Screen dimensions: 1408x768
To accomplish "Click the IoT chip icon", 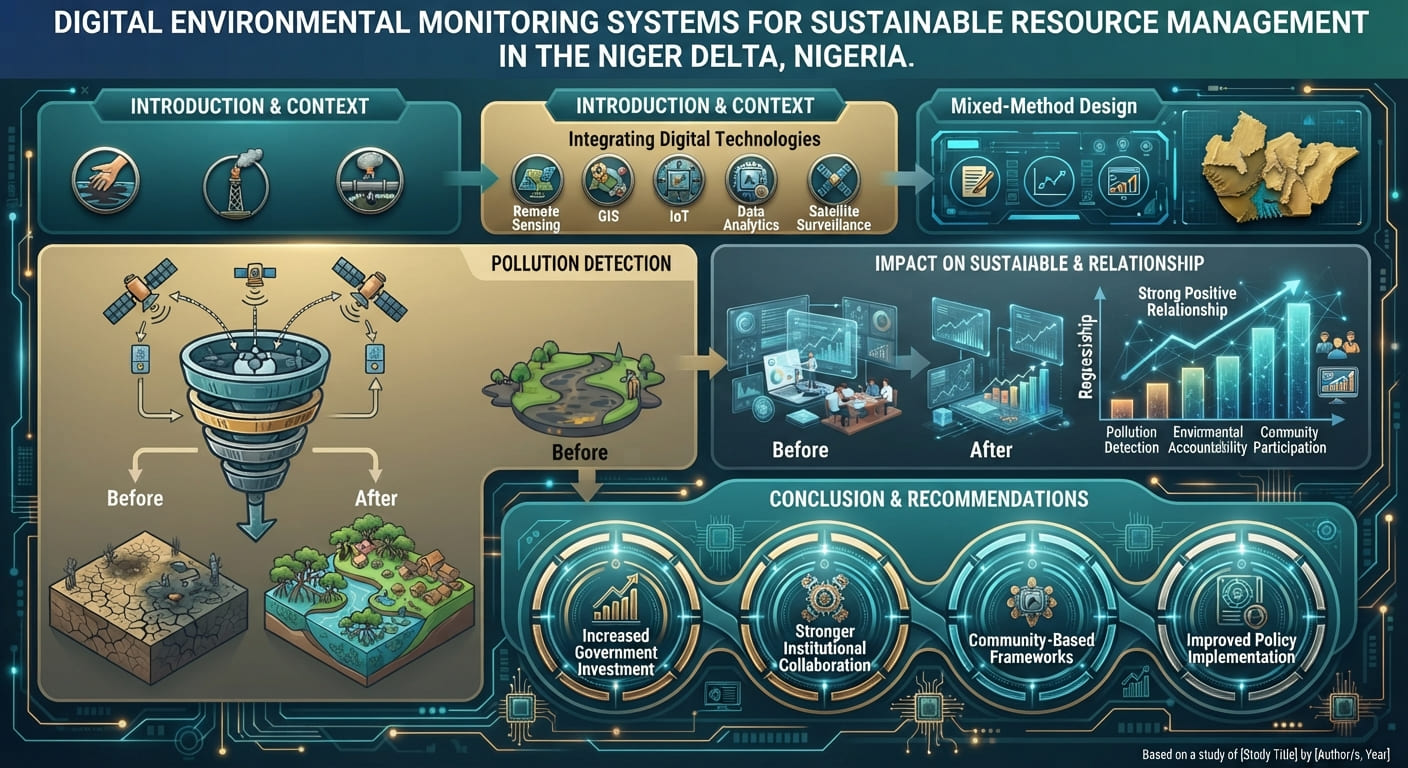I will tap(680, 181).
